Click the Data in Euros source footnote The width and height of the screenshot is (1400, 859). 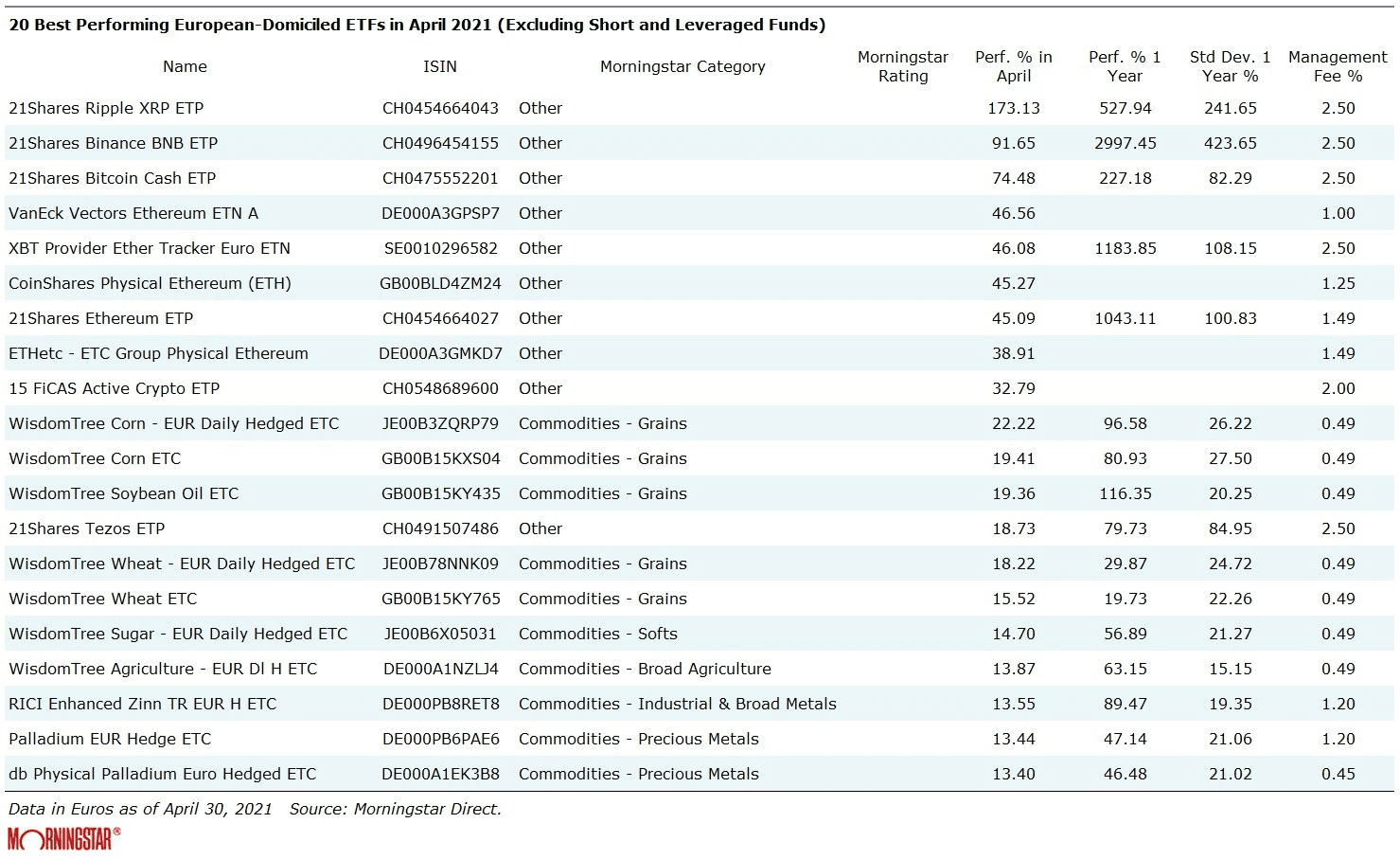255,809
